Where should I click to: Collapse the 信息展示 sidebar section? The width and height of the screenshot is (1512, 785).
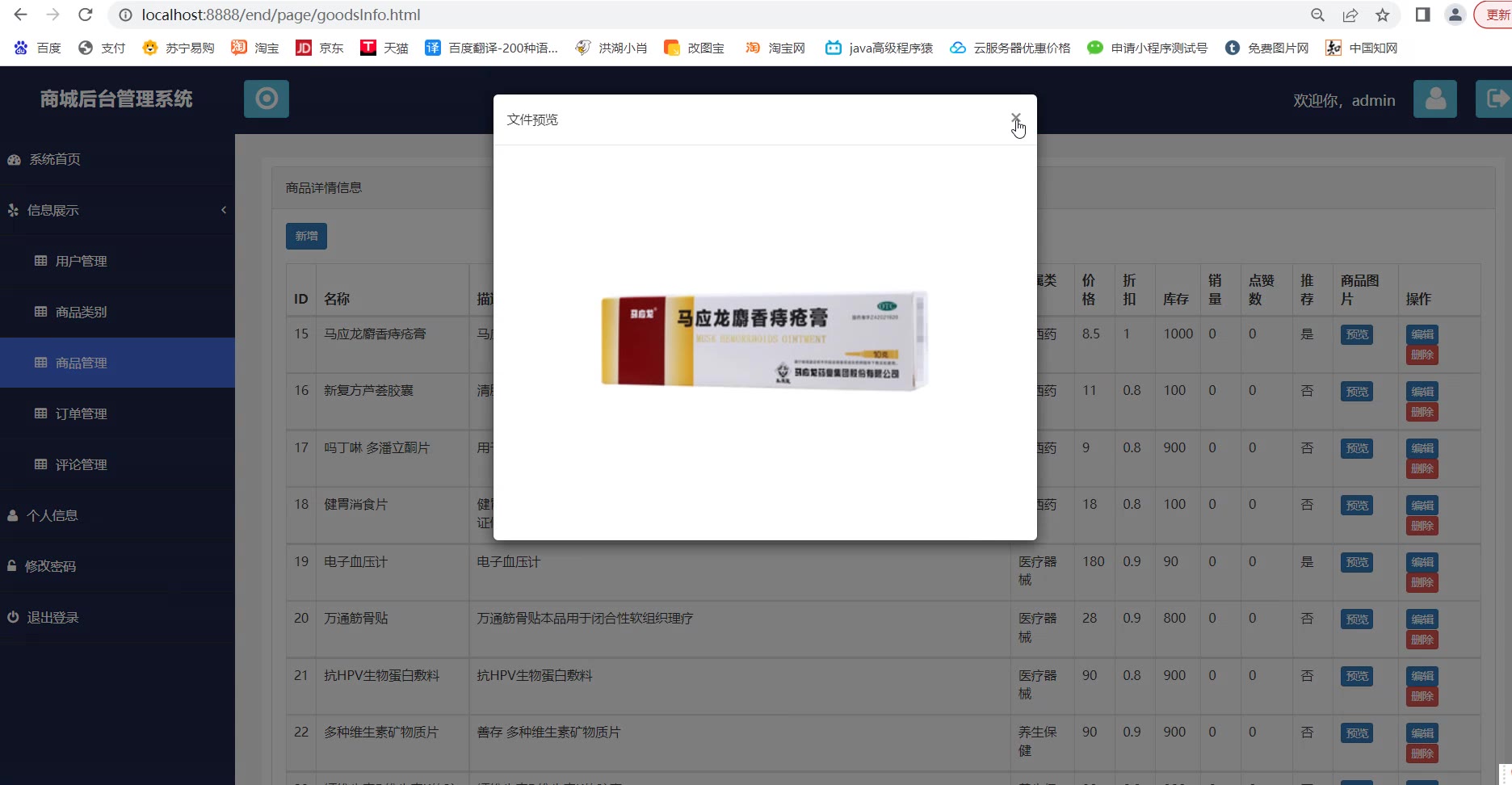(117, 210)
